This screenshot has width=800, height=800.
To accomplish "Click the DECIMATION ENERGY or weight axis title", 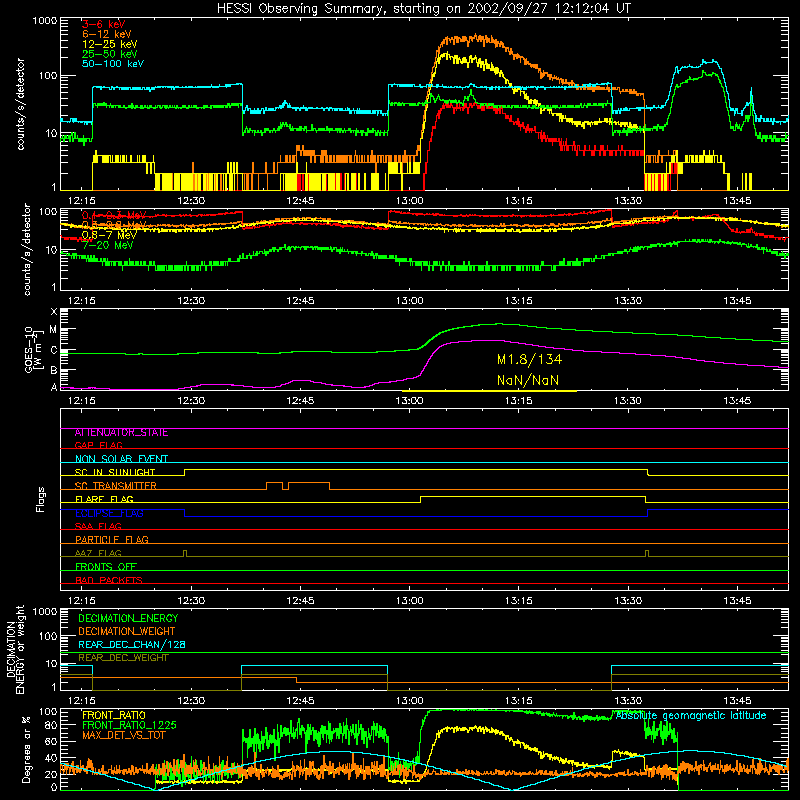I will 15,649.
